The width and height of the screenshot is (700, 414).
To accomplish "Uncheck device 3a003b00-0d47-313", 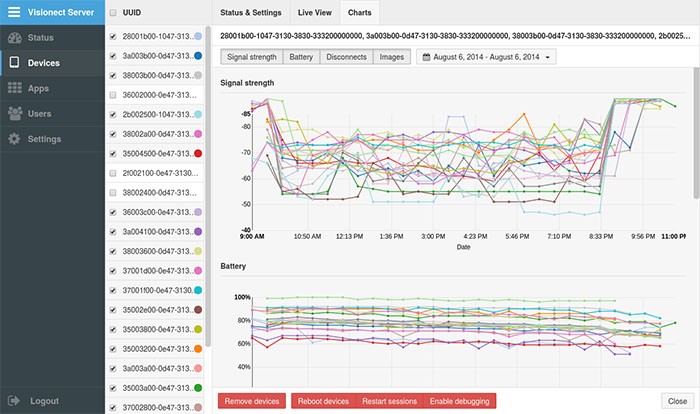I will point(113,56).
